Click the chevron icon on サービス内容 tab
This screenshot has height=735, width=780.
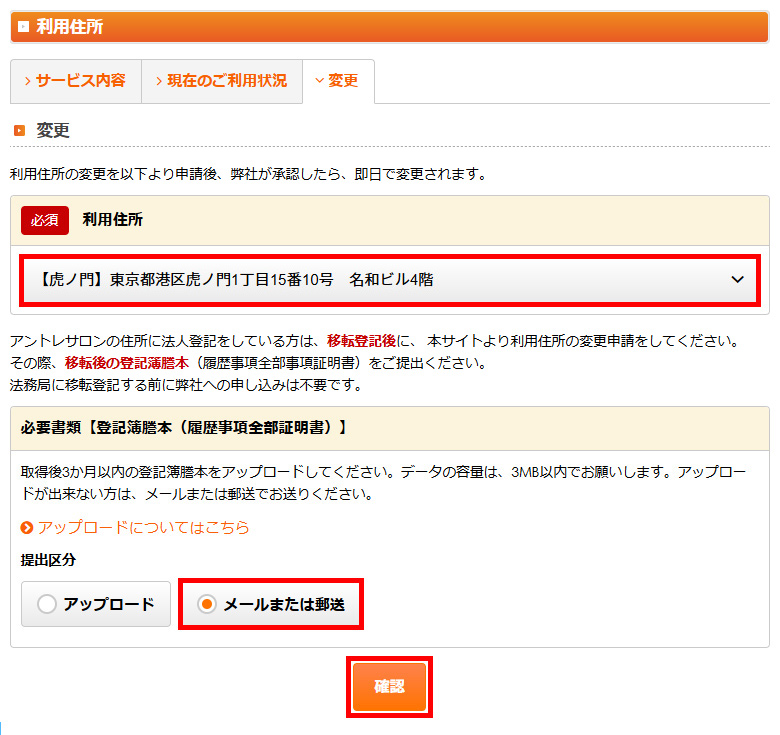(x=28, y=81)
